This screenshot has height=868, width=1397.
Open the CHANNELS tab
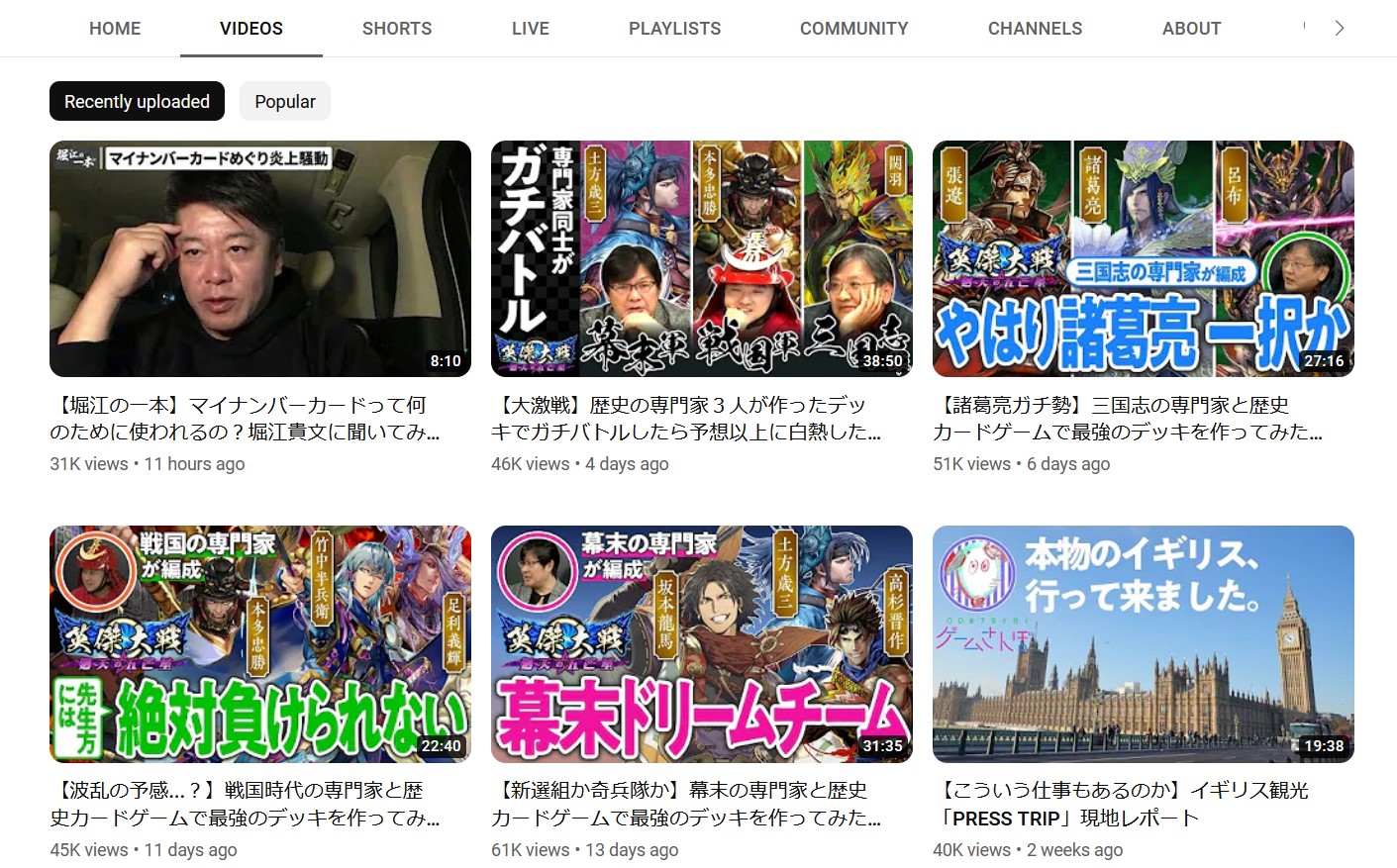(1036, 29)
